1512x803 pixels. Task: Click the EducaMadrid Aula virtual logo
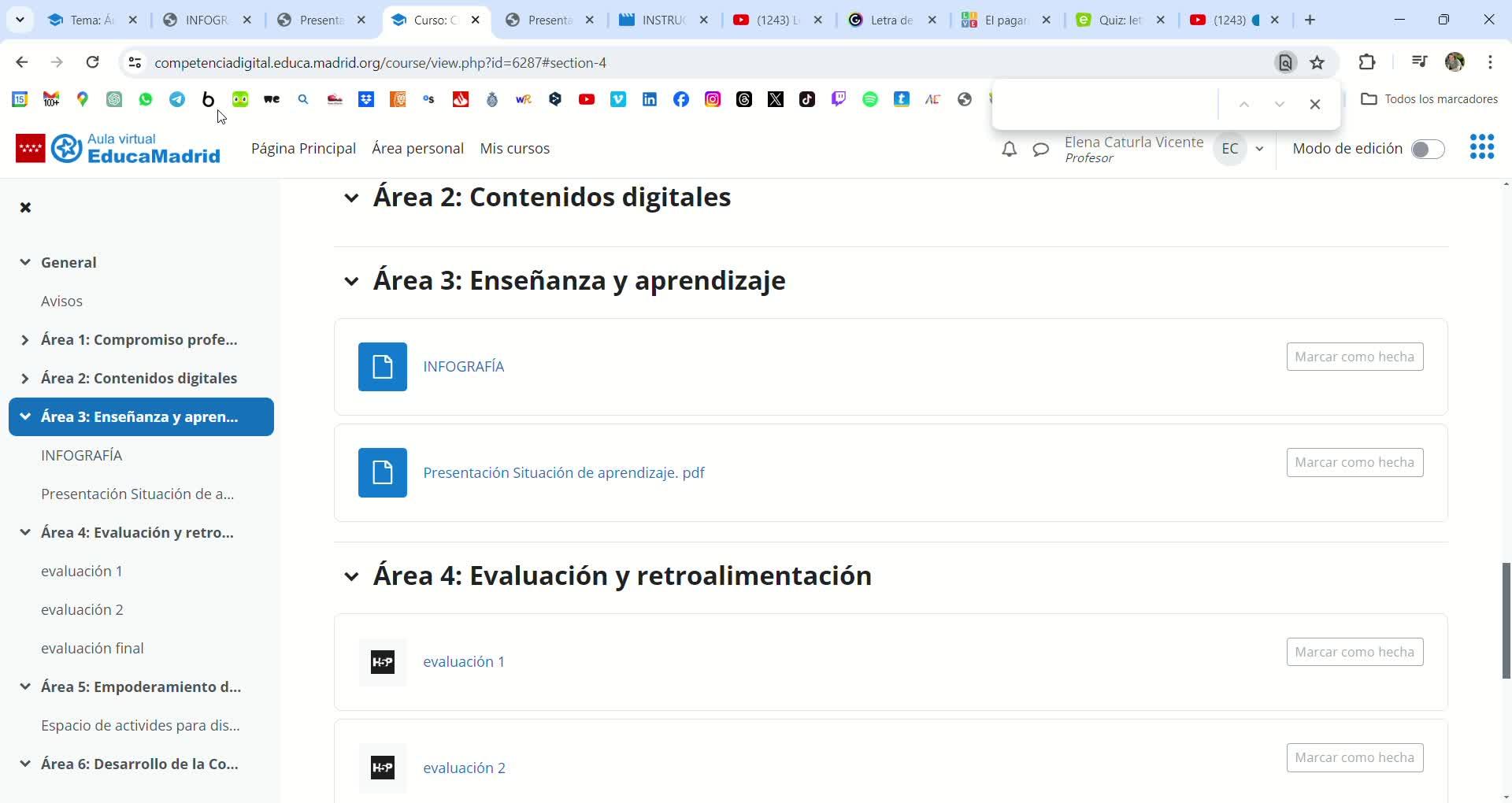[x=118, y=148]
